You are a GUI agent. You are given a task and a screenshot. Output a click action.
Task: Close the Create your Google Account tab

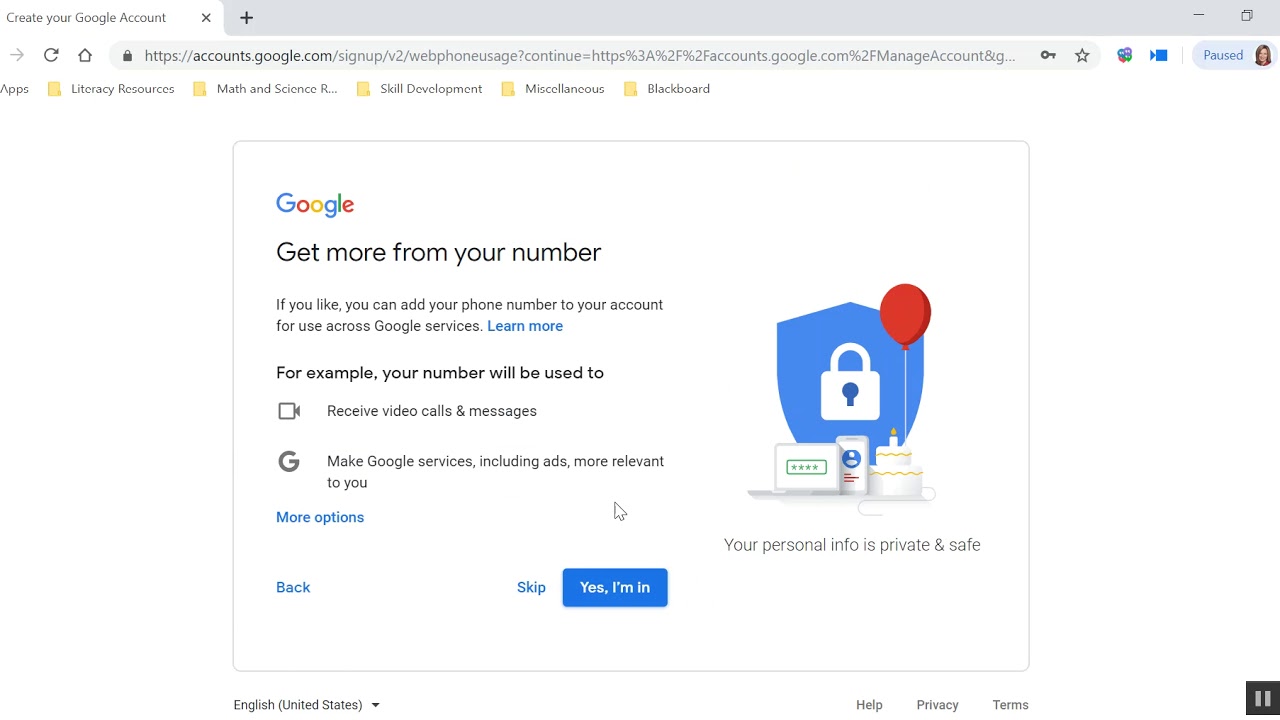[206, 18]
